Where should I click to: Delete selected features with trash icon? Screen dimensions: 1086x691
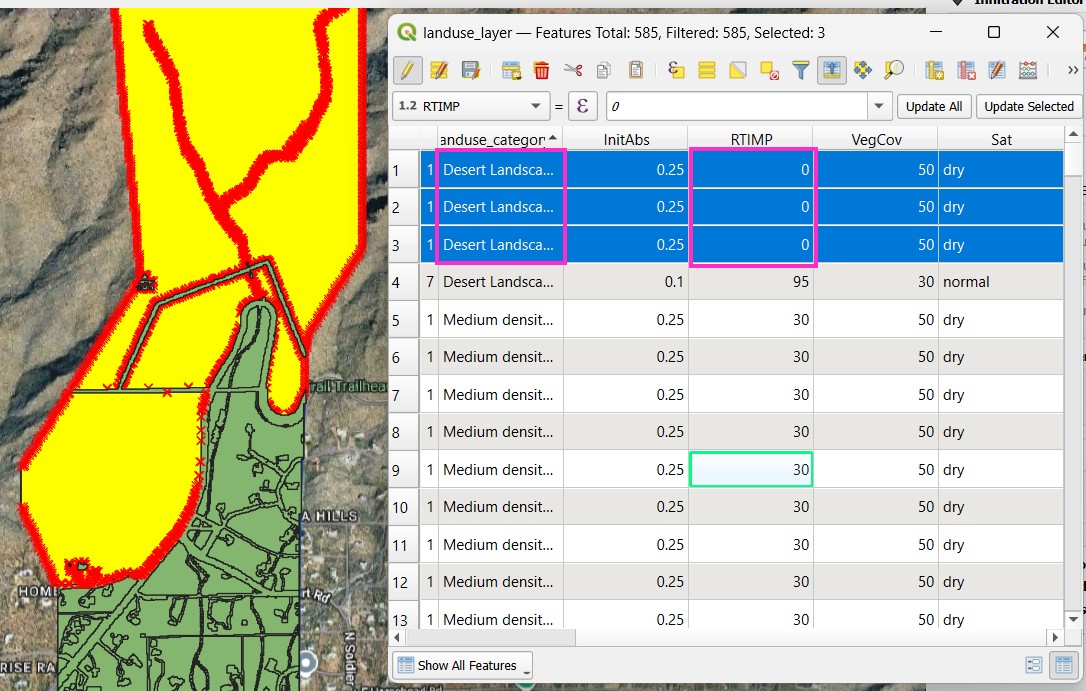click(541, 70)
